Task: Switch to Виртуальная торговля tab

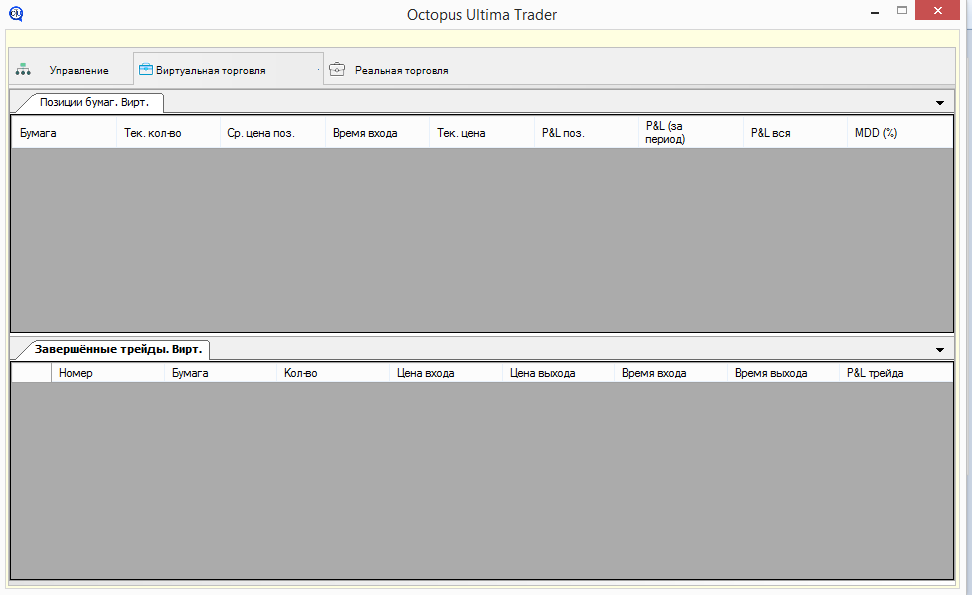Action: tap(228, 69)
